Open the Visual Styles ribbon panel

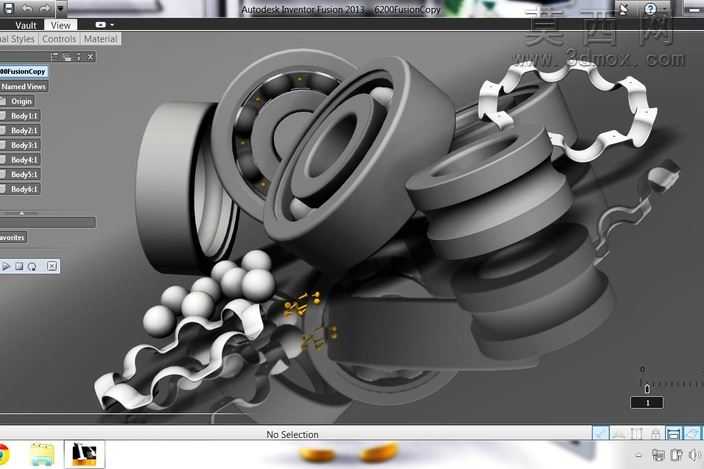click(17, 39)
